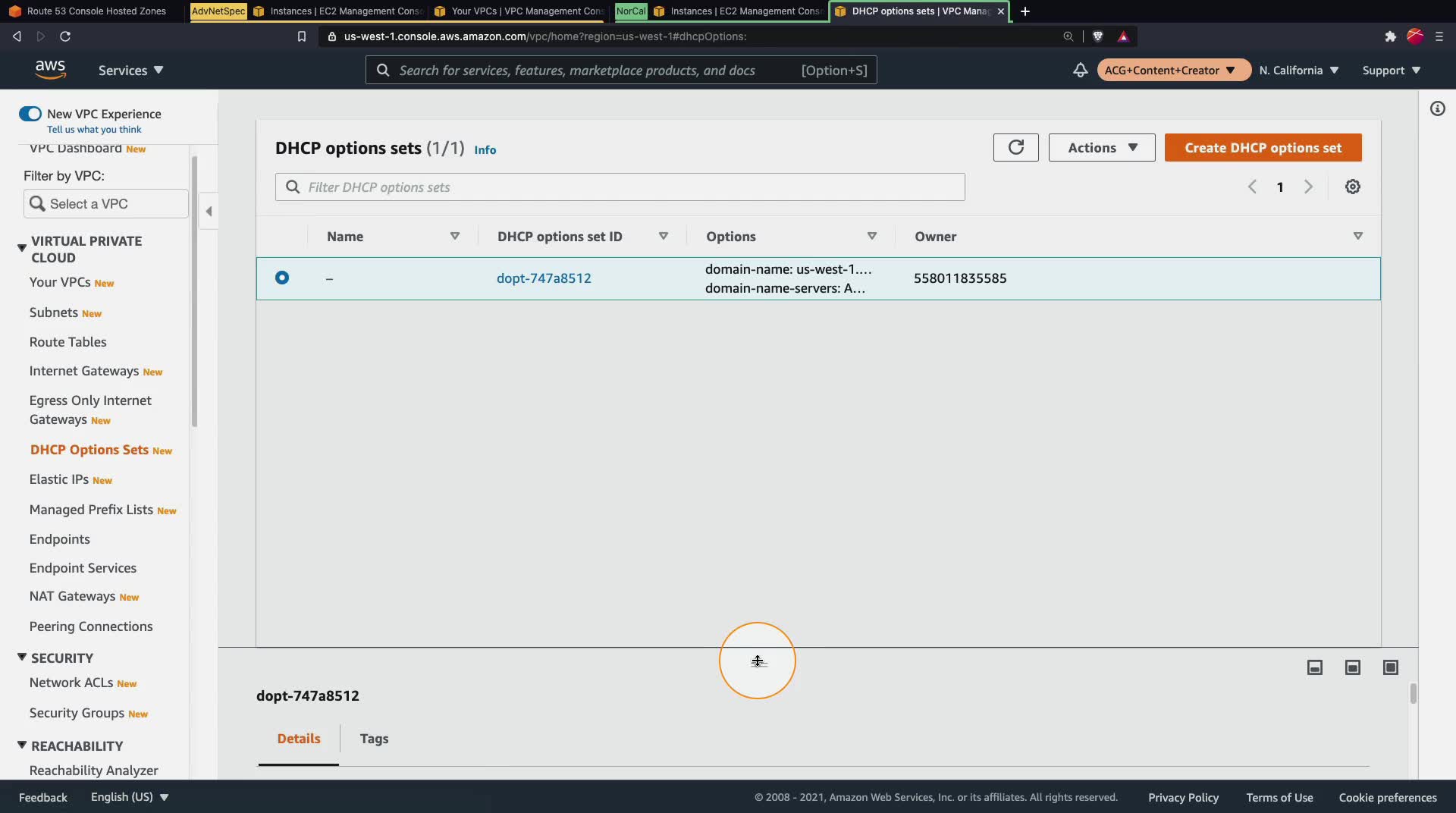Open browser extensions puzzle icon
1456x813 pixels.
(x=1390, y=36)
